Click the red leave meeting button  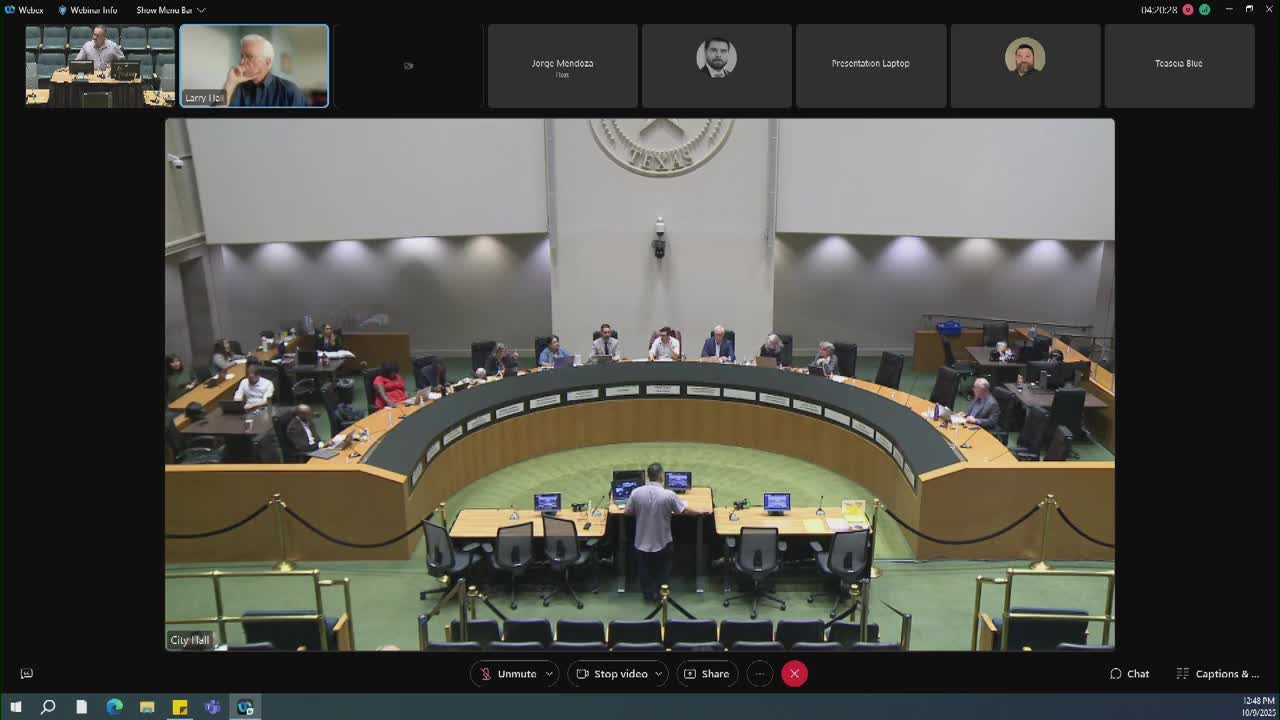(x=794, y=674)
